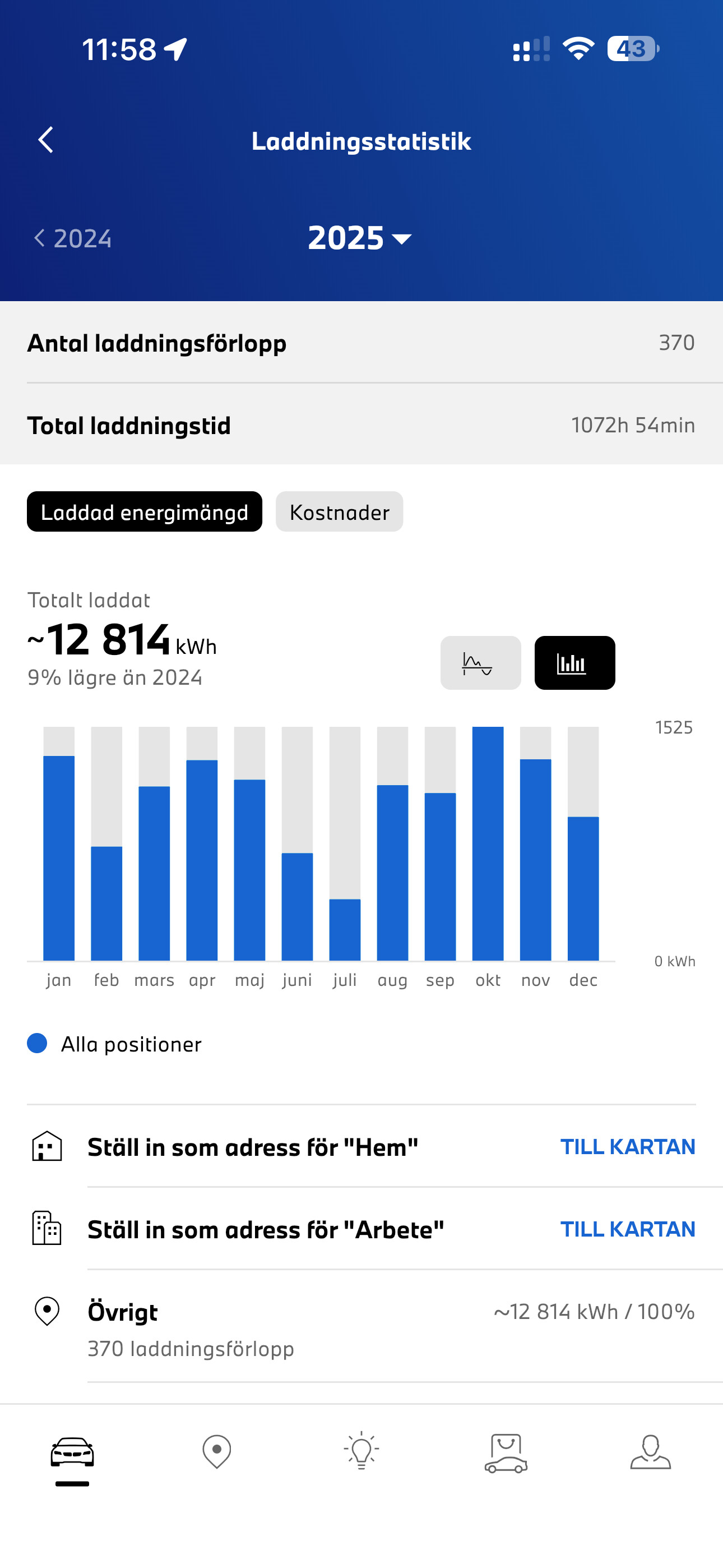Screen dimensions: 723x1568
Task: Tap the Övrigt location pin icon
Action: pos(47,1311)
